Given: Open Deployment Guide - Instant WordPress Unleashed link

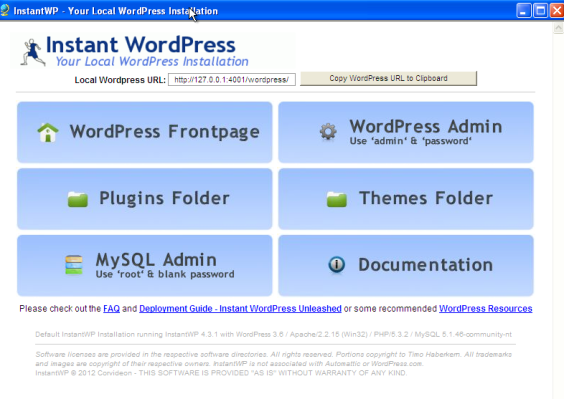Looking at the screenshot, I should click(240, 309).
